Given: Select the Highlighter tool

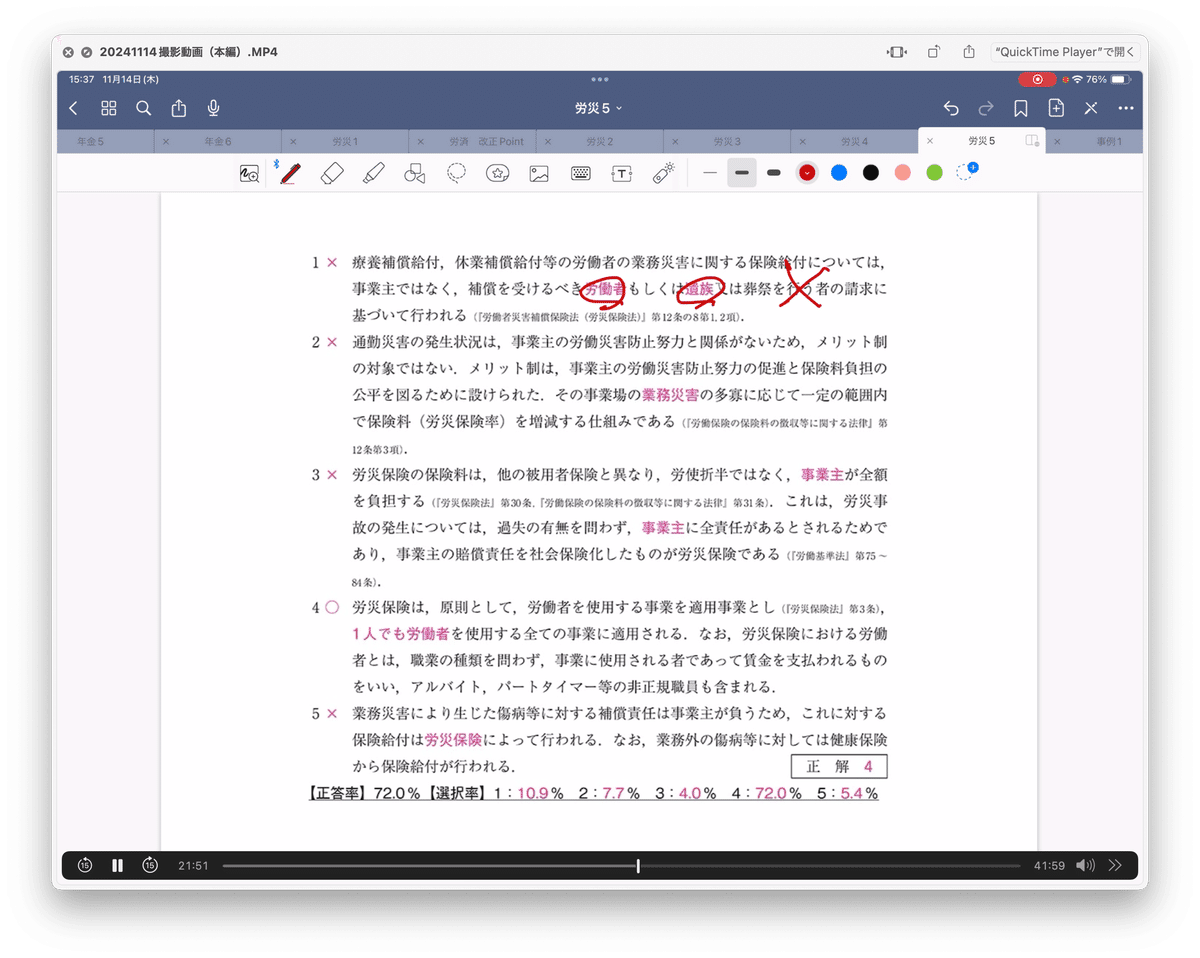Looking at the screenshot, I should point(374,173).
